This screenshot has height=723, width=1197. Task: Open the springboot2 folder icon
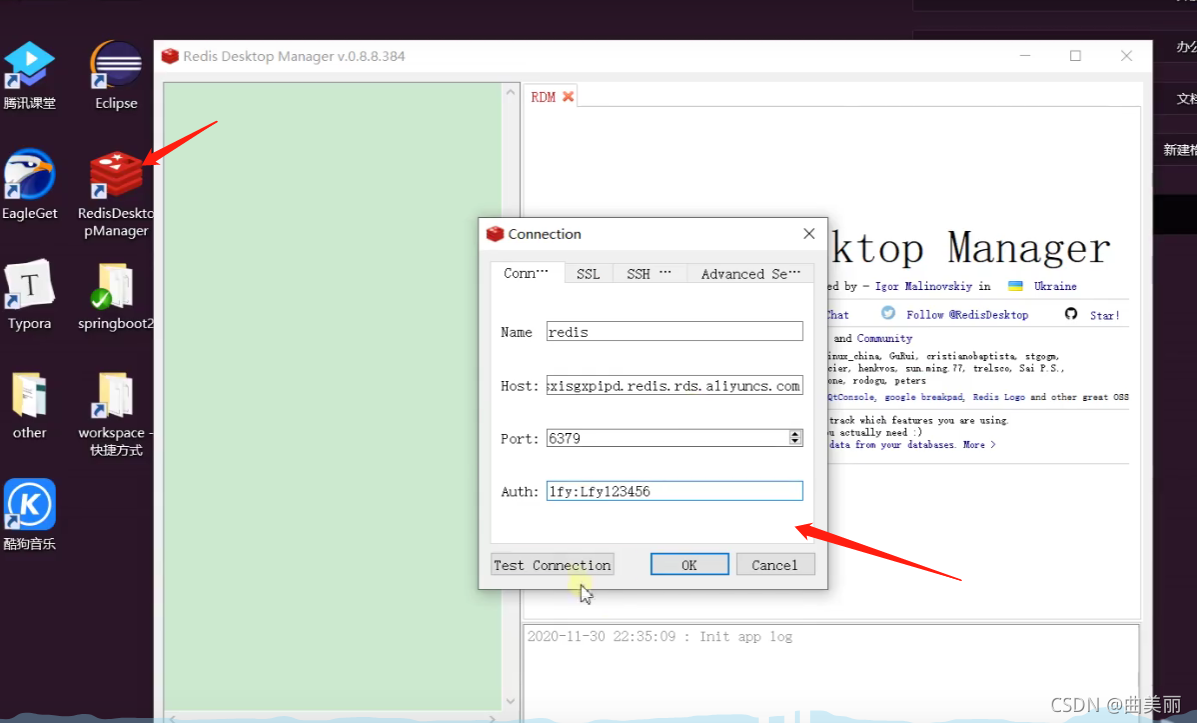tap(116, 296)
